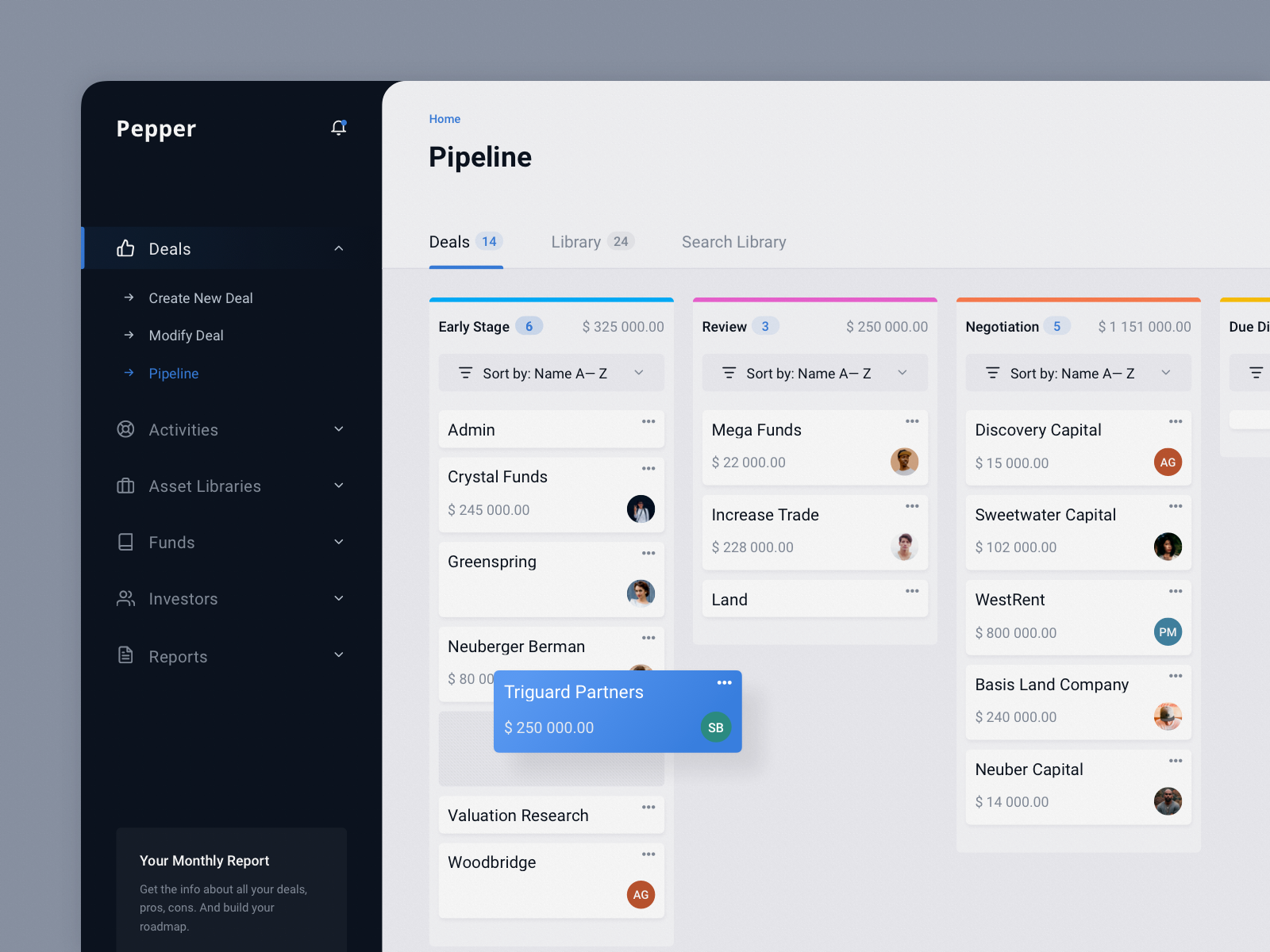1270x952 pixels.
Task: Click the PM avatar on WestRent card
Action: [1168, 632]
